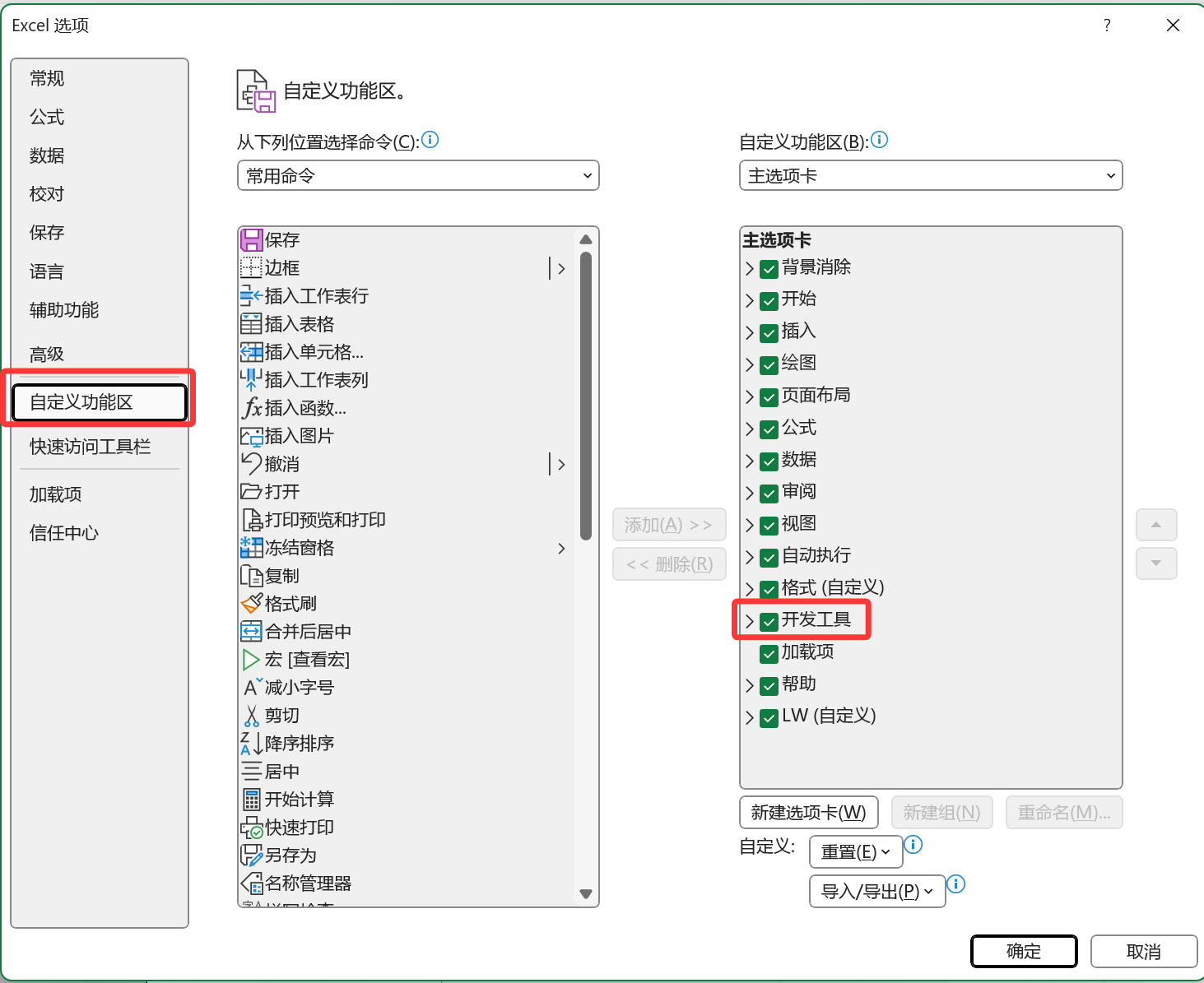Select the Format Painter (格式刷) icon
Image resolution: width=1204 pixels, height=983 pixels.
(251, 604)
